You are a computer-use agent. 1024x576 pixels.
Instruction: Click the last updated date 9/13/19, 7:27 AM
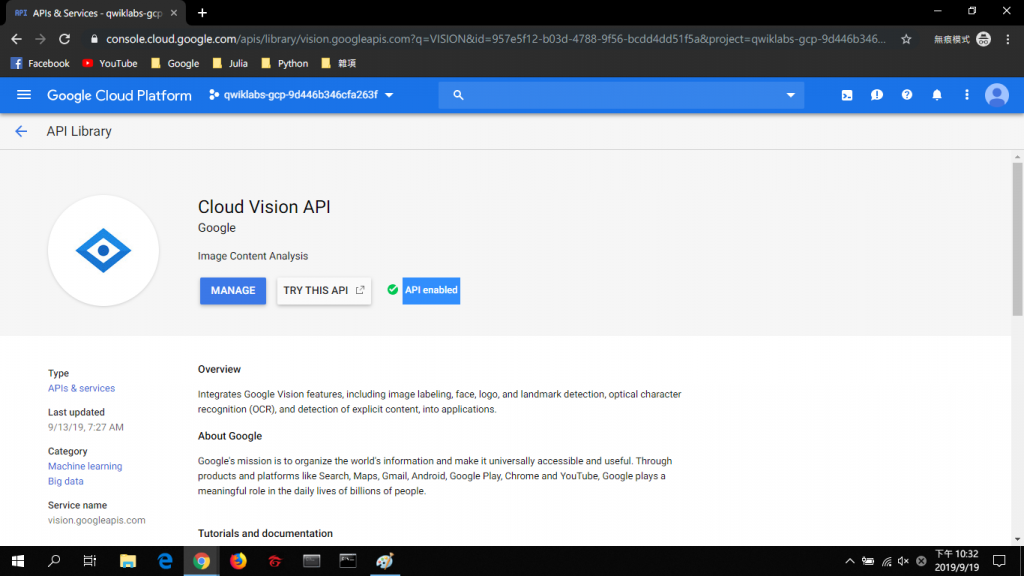point(86,427)
